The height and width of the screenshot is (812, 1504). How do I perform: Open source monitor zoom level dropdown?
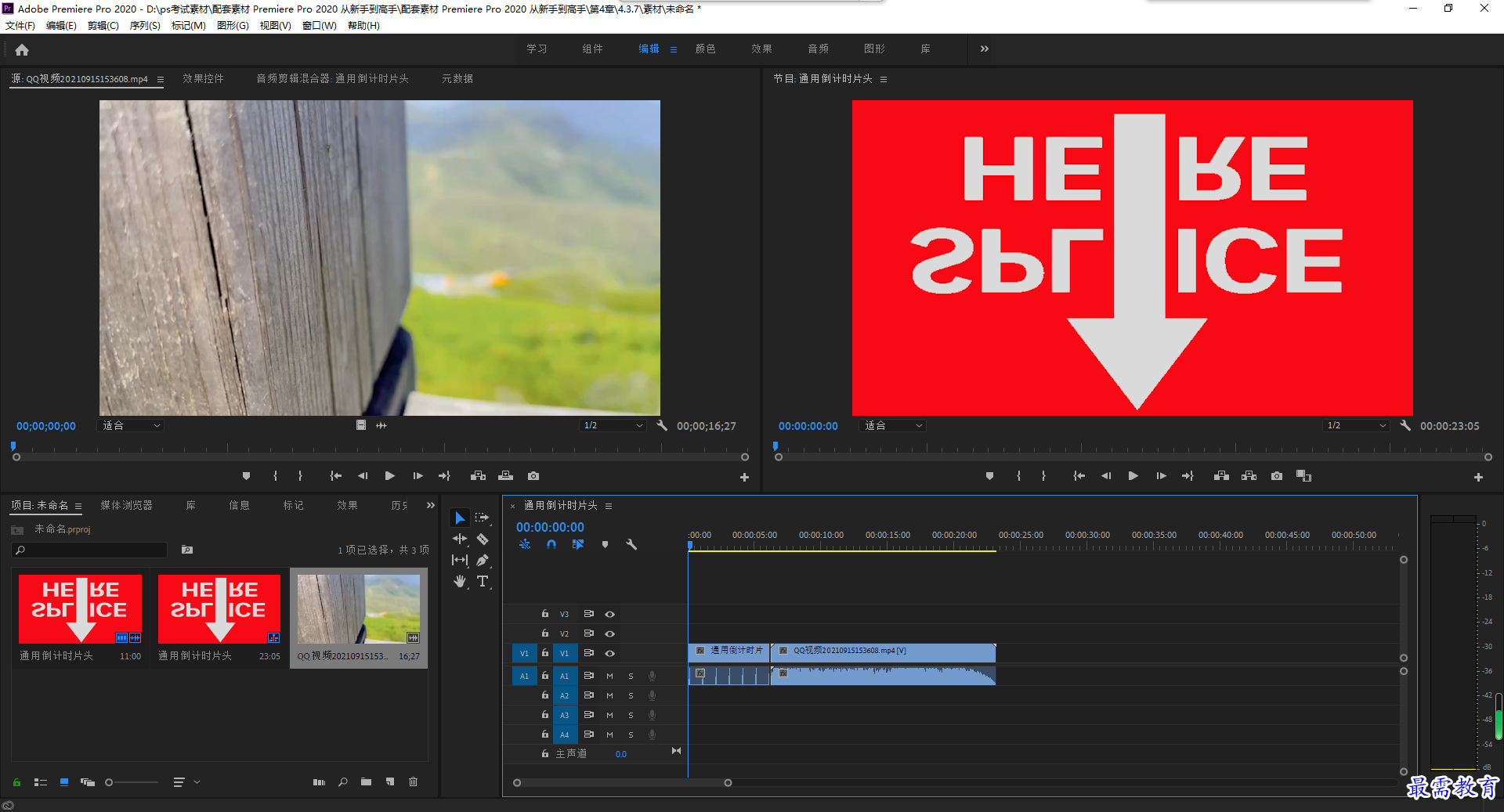[x=131, y=425]
